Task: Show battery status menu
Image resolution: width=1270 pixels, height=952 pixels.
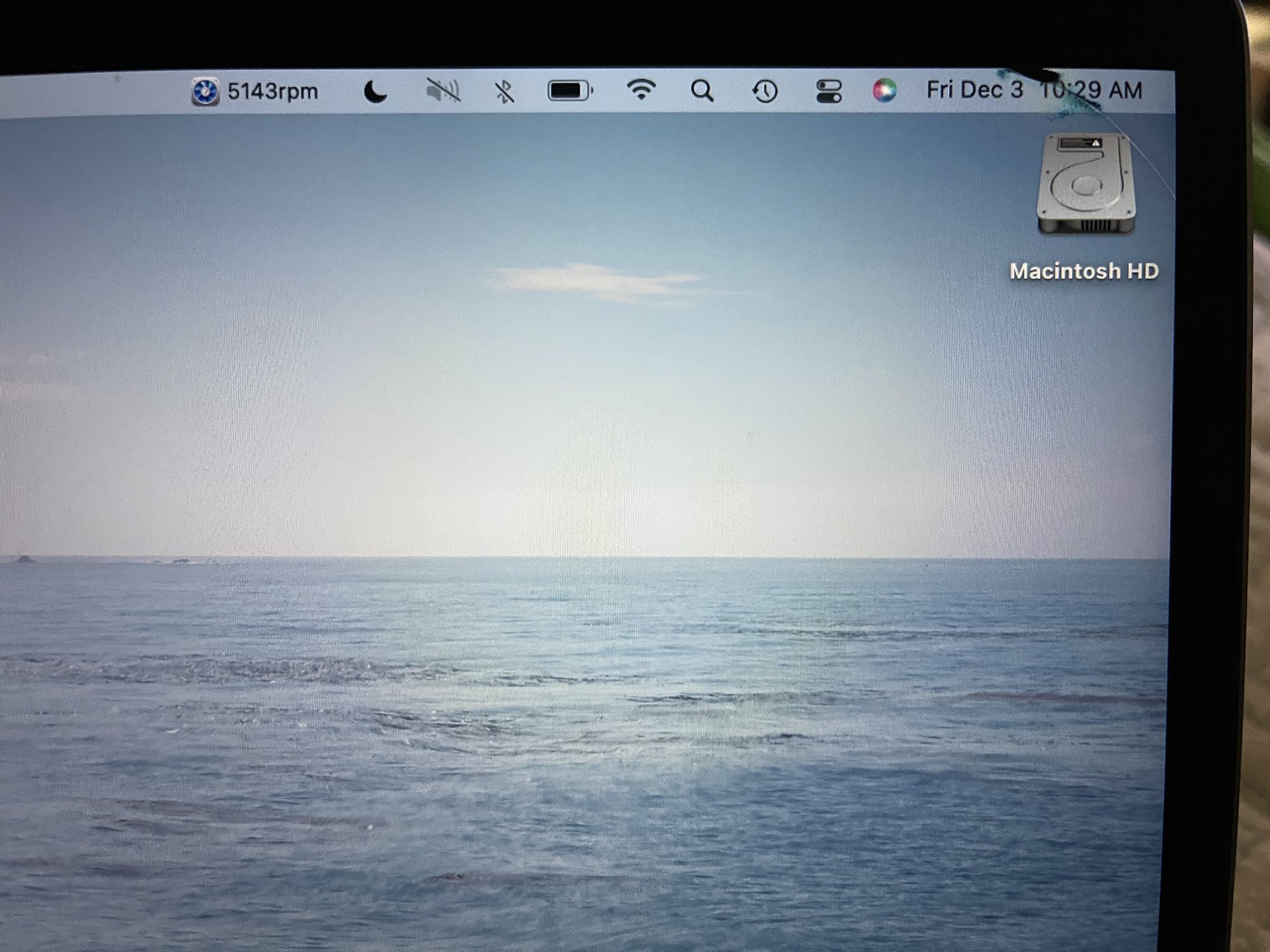Action: (570, 91)
